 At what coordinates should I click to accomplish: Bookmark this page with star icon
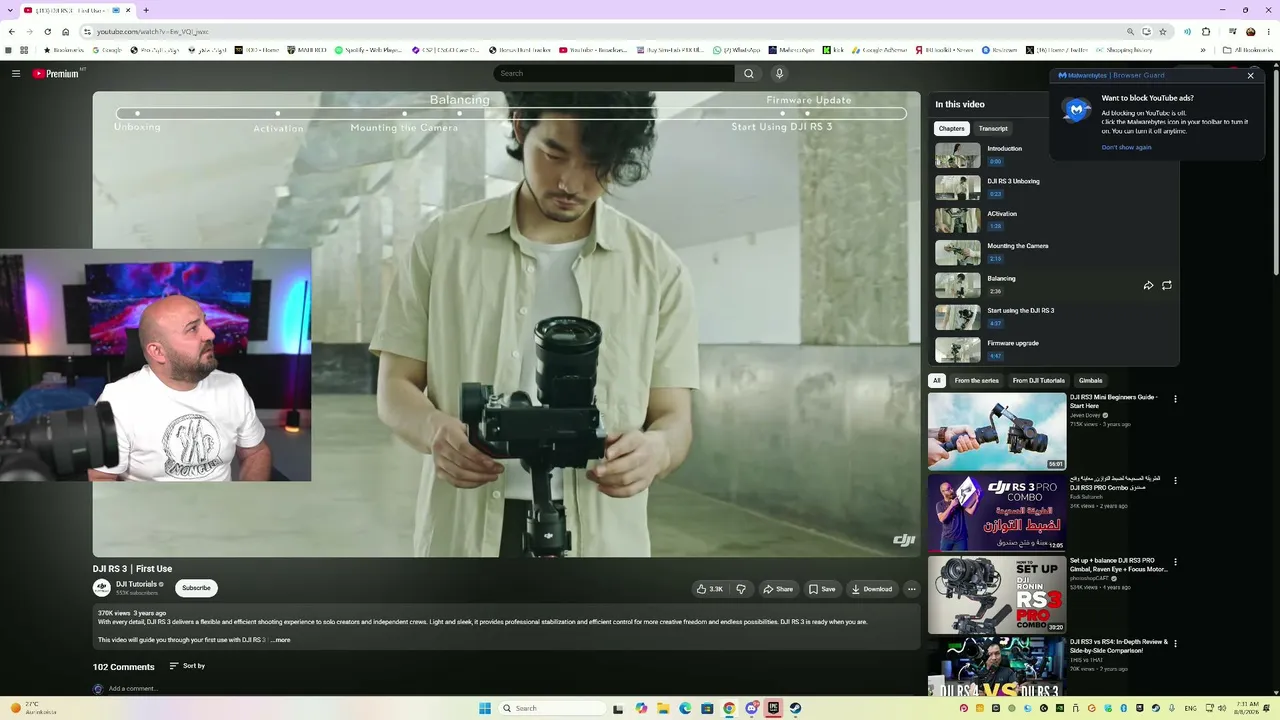[1163, 32]
